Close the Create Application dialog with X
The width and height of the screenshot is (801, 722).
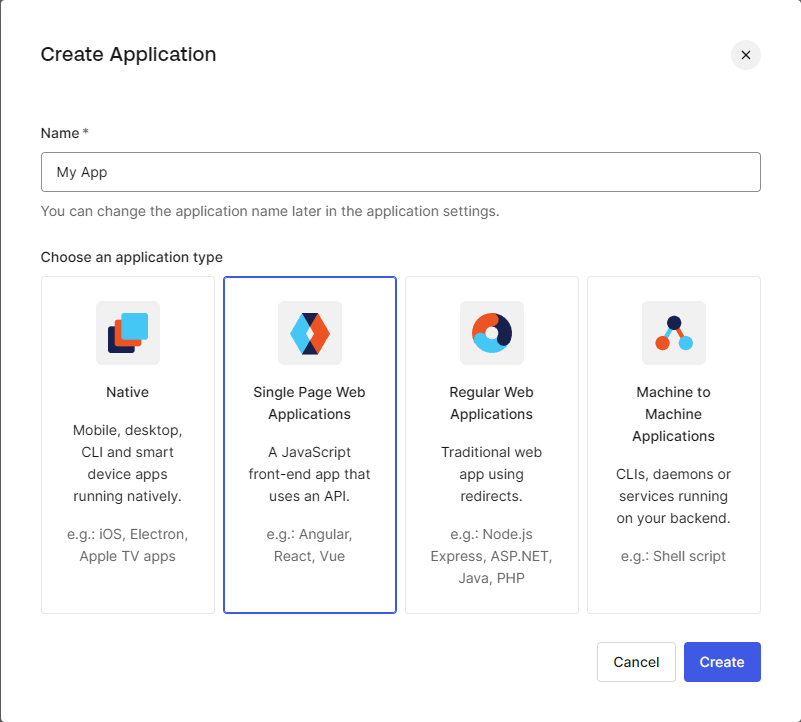745,55
